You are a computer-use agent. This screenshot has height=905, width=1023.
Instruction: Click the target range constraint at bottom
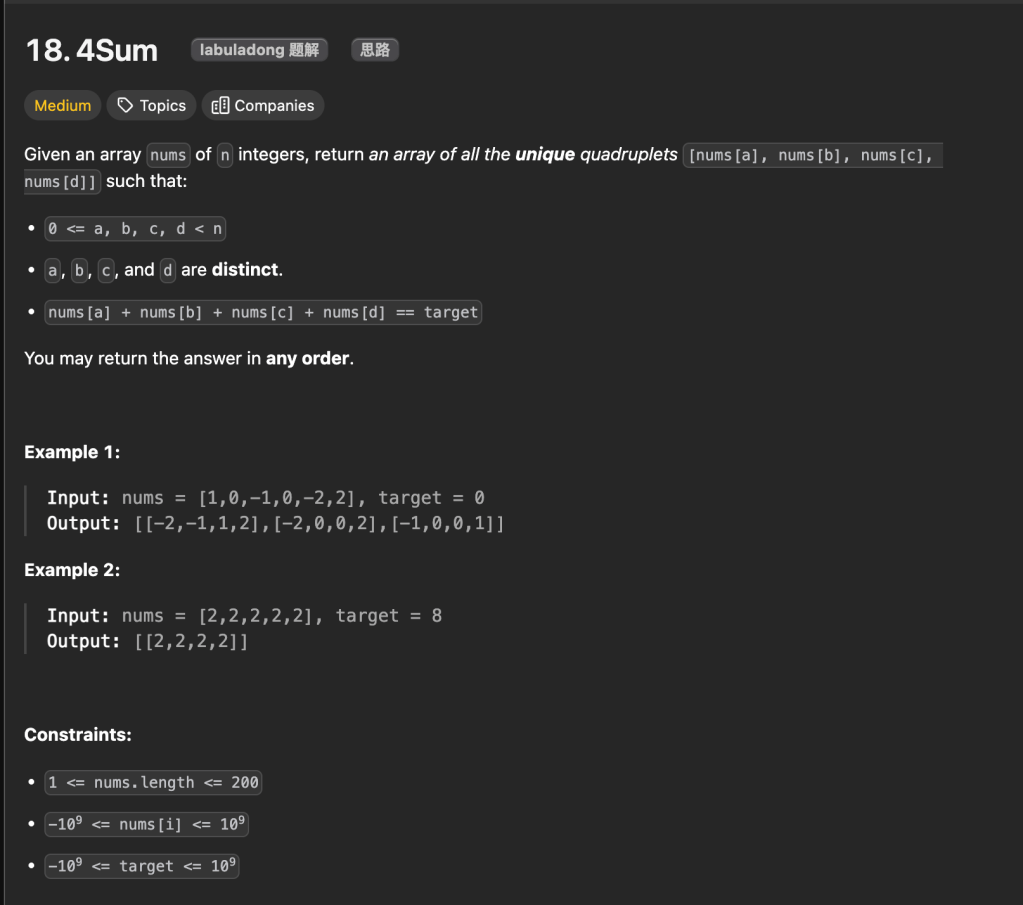tap(142, 866)
